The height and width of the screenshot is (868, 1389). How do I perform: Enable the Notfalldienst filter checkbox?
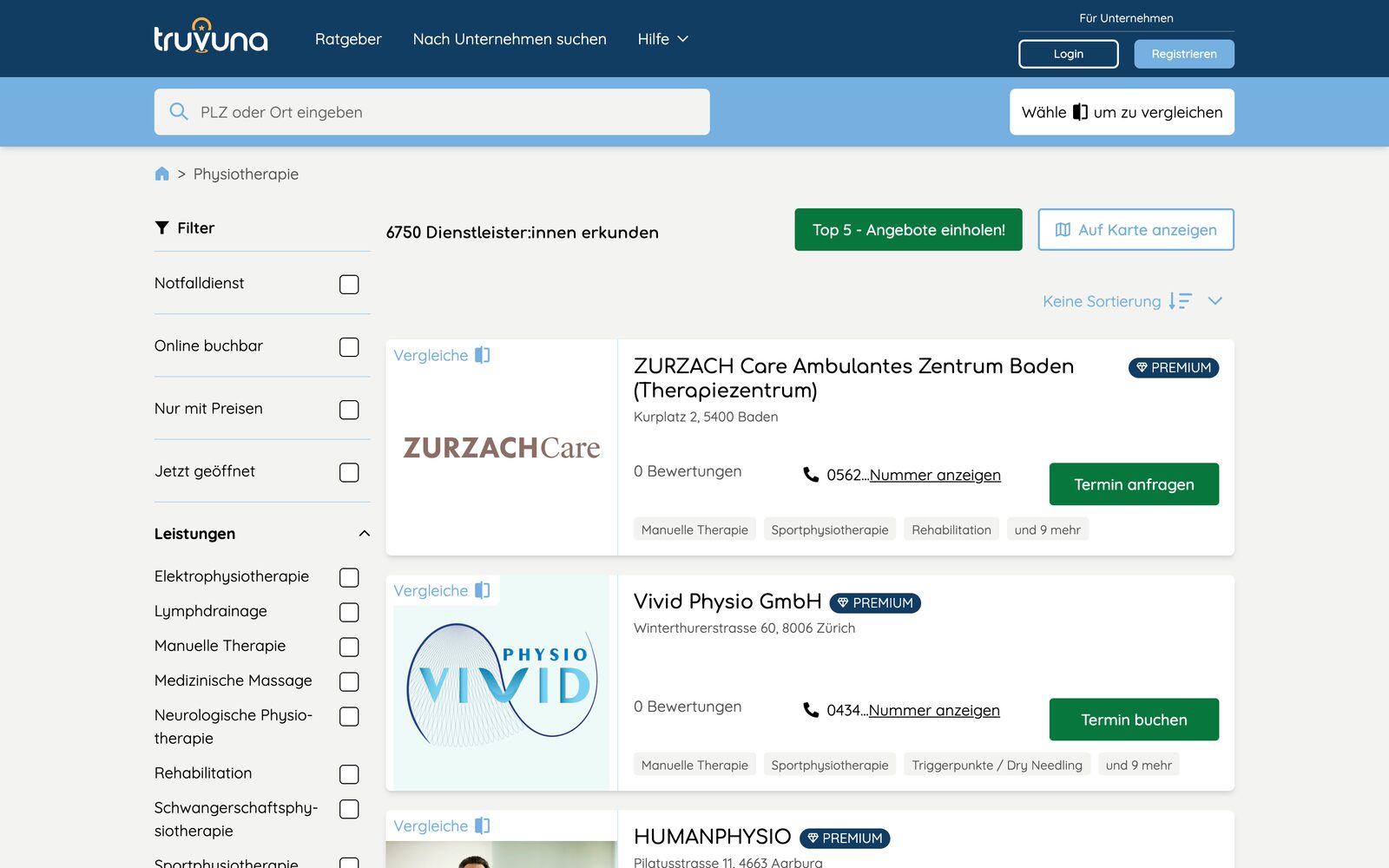349,284
